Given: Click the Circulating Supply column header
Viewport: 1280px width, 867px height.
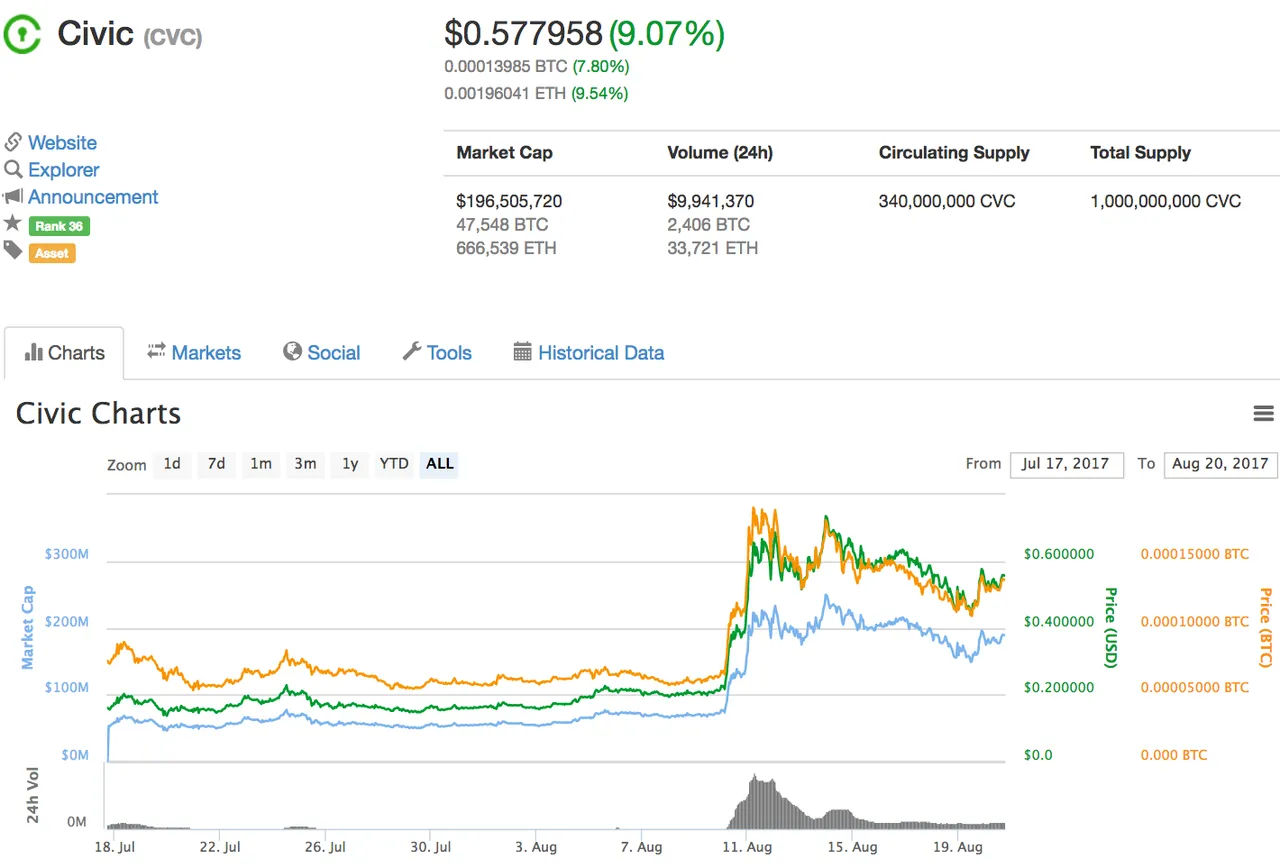Looking at the screenshot, I should (954, 153).
